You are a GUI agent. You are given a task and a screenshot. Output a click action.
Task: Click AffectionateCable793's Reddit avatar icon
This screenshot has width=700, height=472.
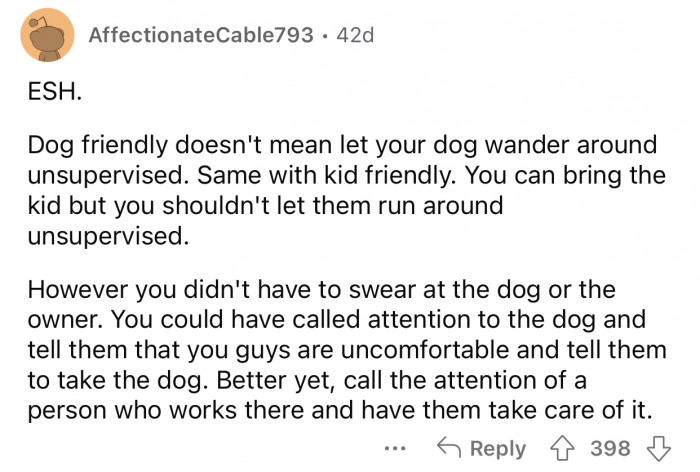(47, 35)
